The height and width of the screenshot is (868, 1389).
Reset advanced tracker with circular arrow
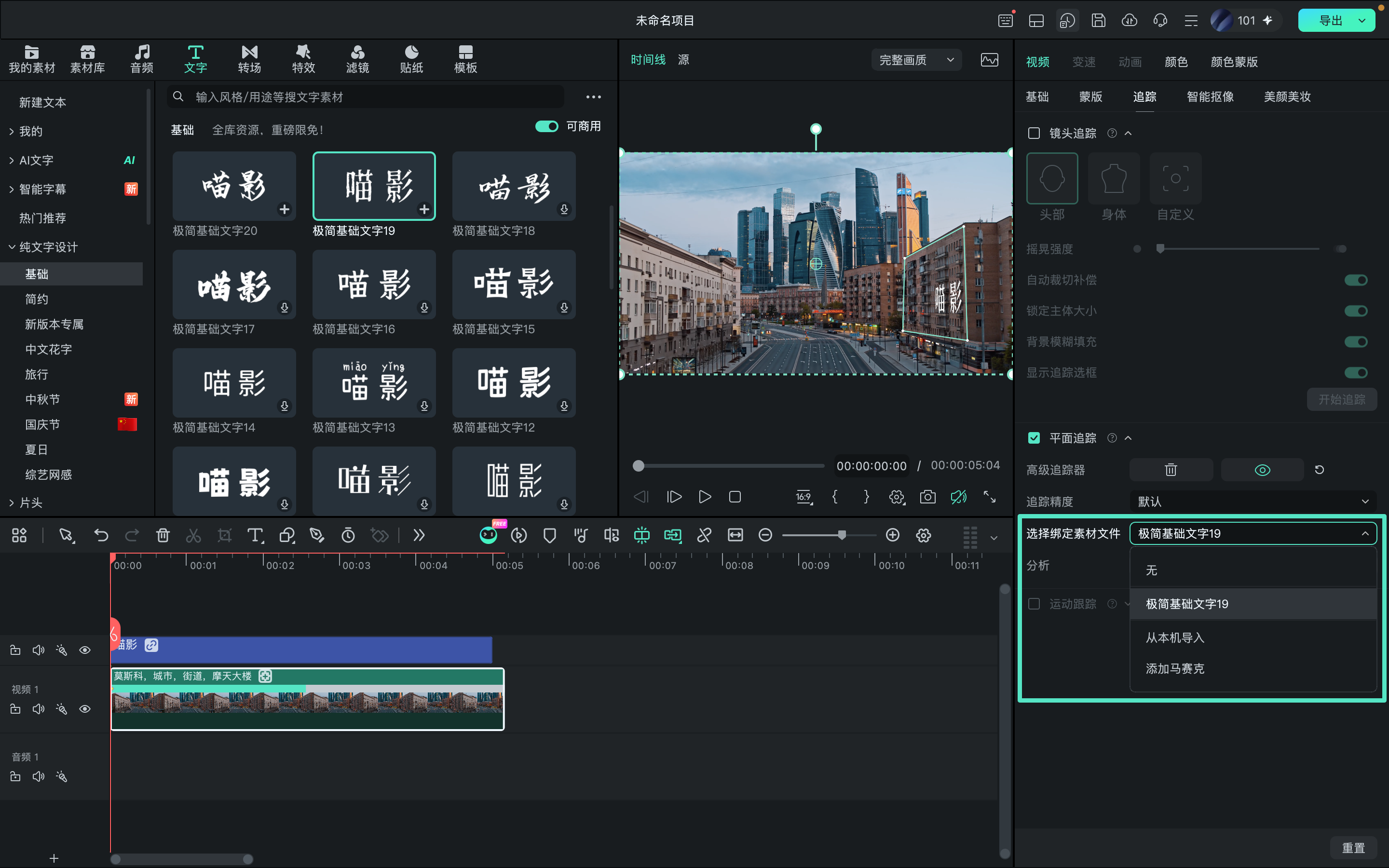click(x=1320, y=470)
